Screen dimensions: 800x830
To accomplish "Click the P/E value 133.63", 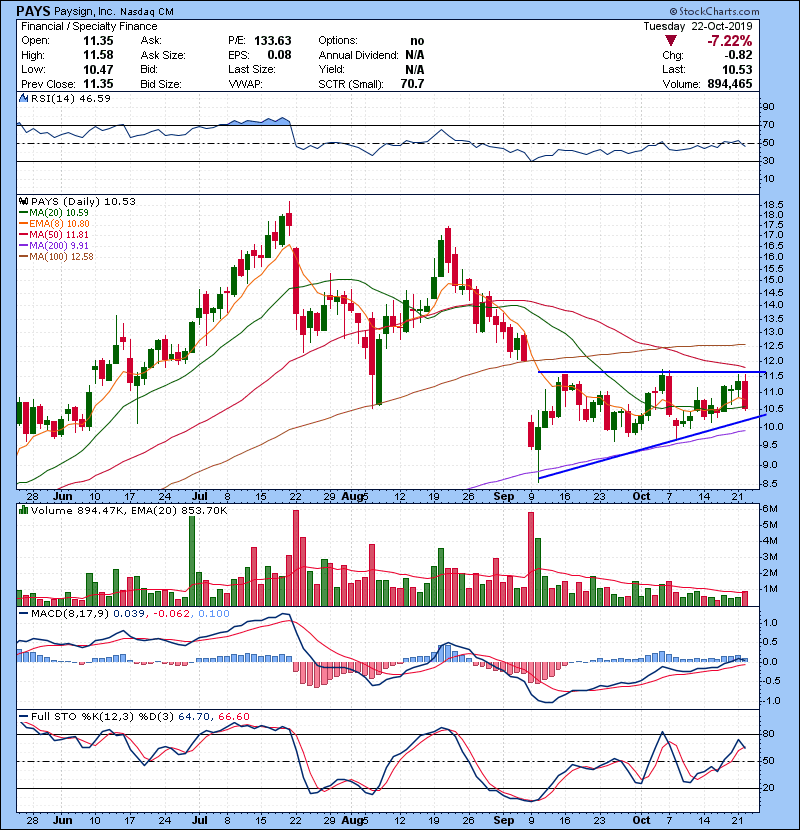I will 273,41.
